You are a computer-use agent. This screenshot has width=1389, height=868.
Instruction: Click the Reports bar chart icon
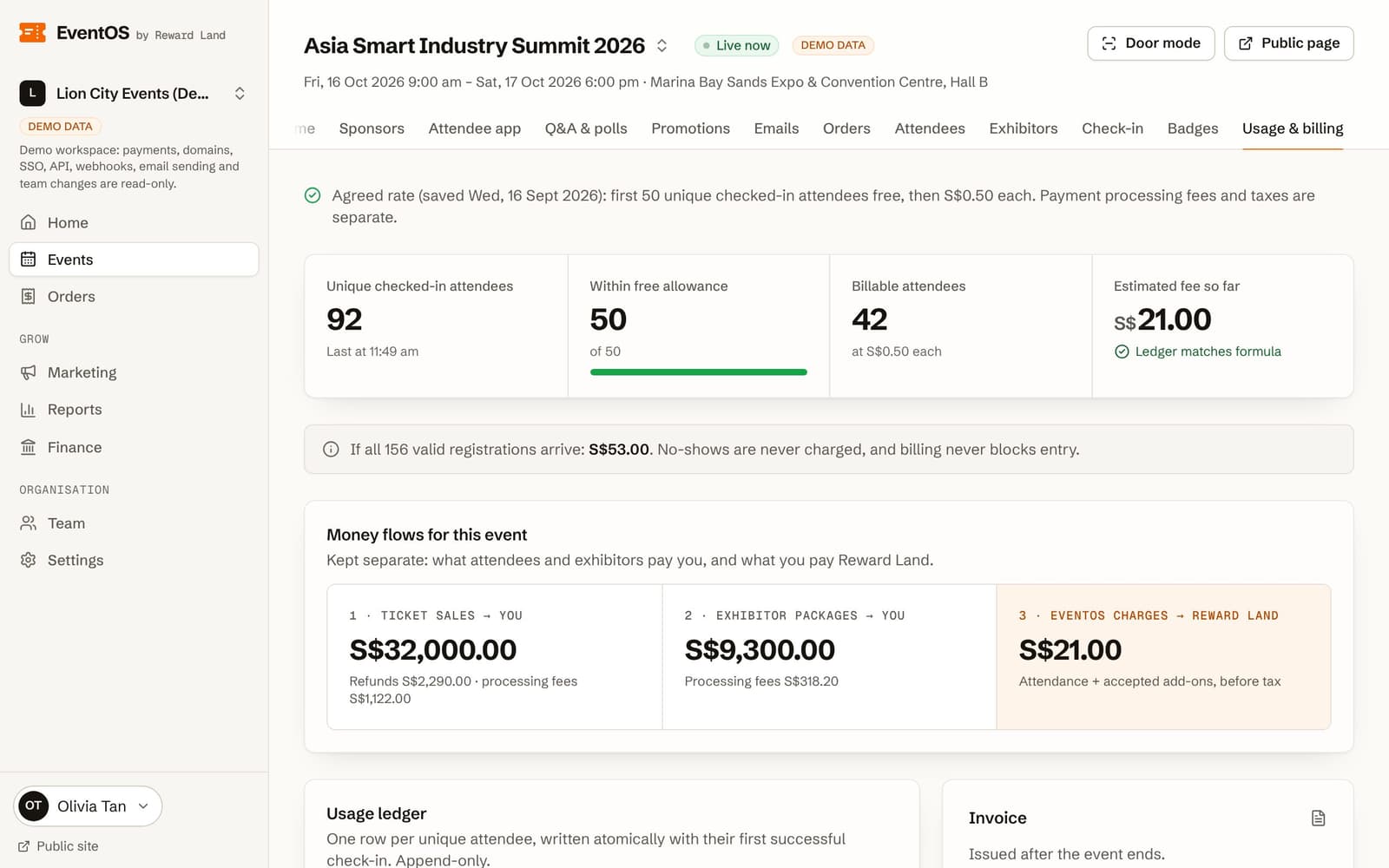click(x=29, y=410)
